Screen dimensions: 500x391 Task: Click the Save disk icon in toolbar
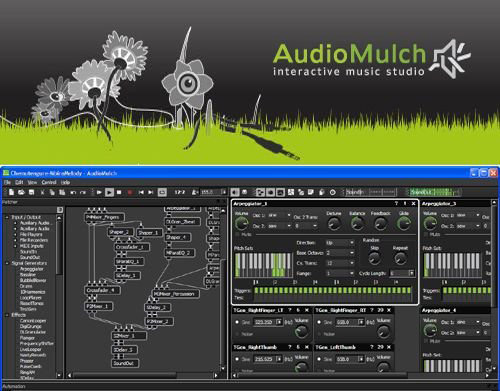(x=32, y=192)
